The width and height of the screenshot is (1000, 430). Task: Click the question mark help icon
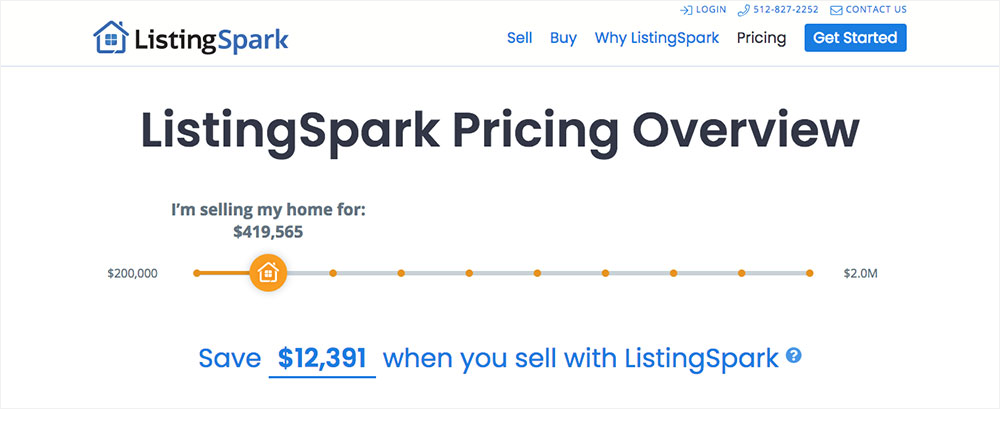(793, 355)
